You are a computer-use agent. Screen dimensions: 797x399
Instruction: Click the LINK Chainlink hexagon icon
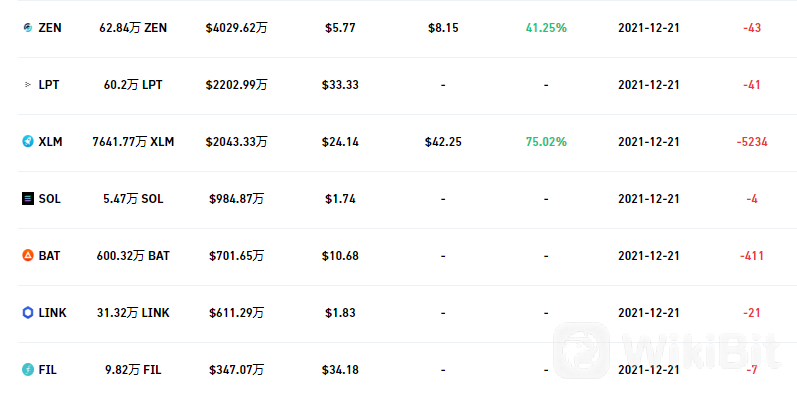coord(28,313)
